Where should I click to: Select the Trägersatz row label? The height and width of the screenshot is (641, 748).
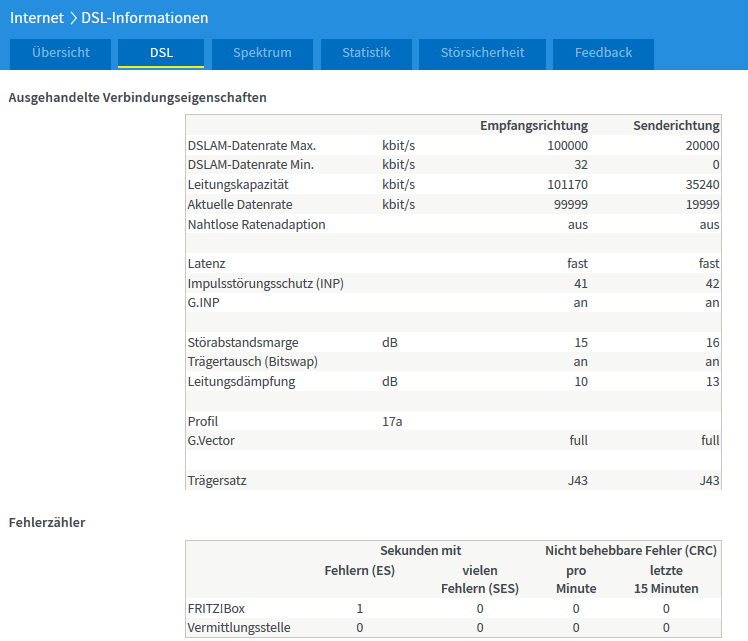[217, 480]
